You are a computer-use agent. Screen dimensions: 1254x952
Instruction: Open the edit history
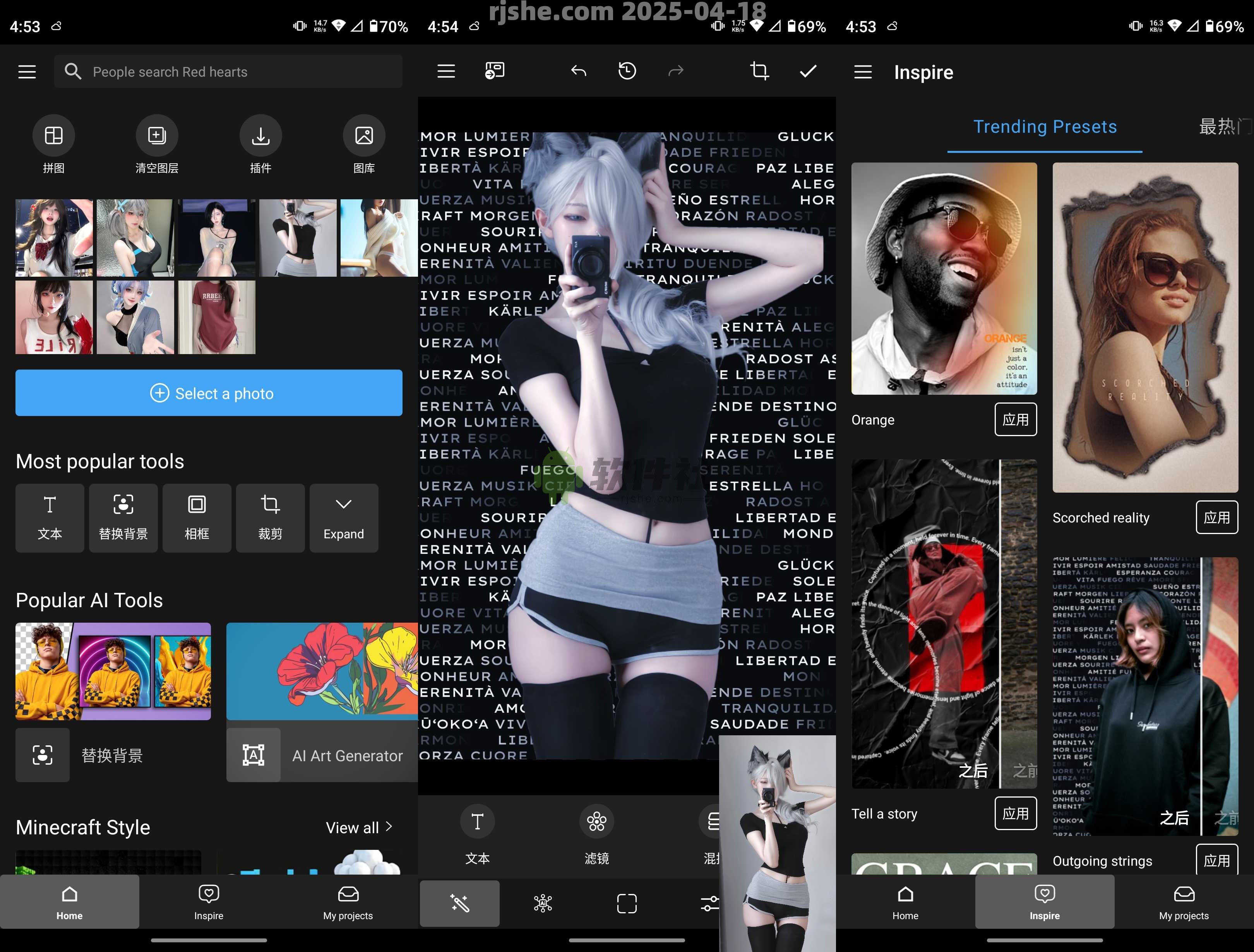[627, 71]
